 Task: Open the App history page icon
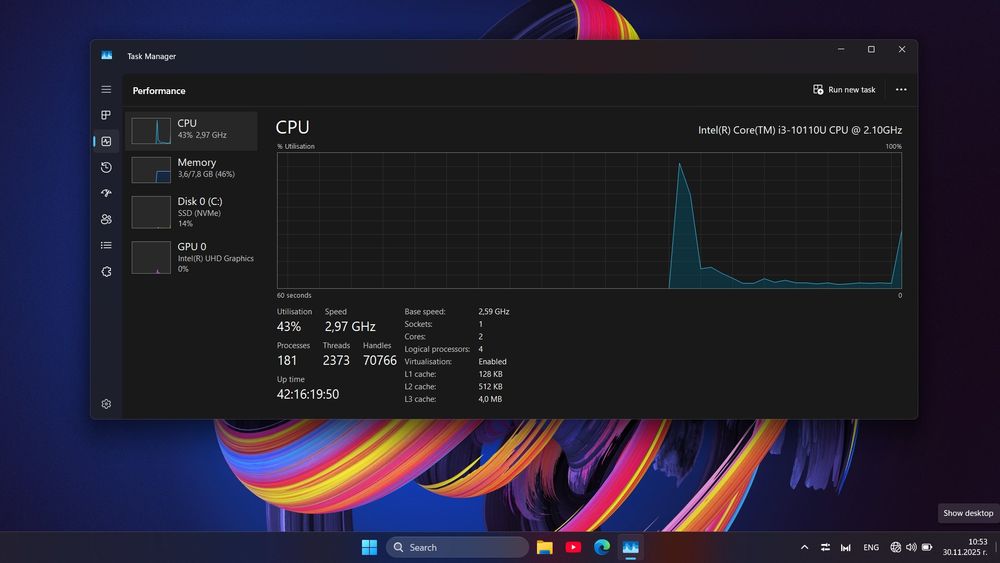coord(106,167)
